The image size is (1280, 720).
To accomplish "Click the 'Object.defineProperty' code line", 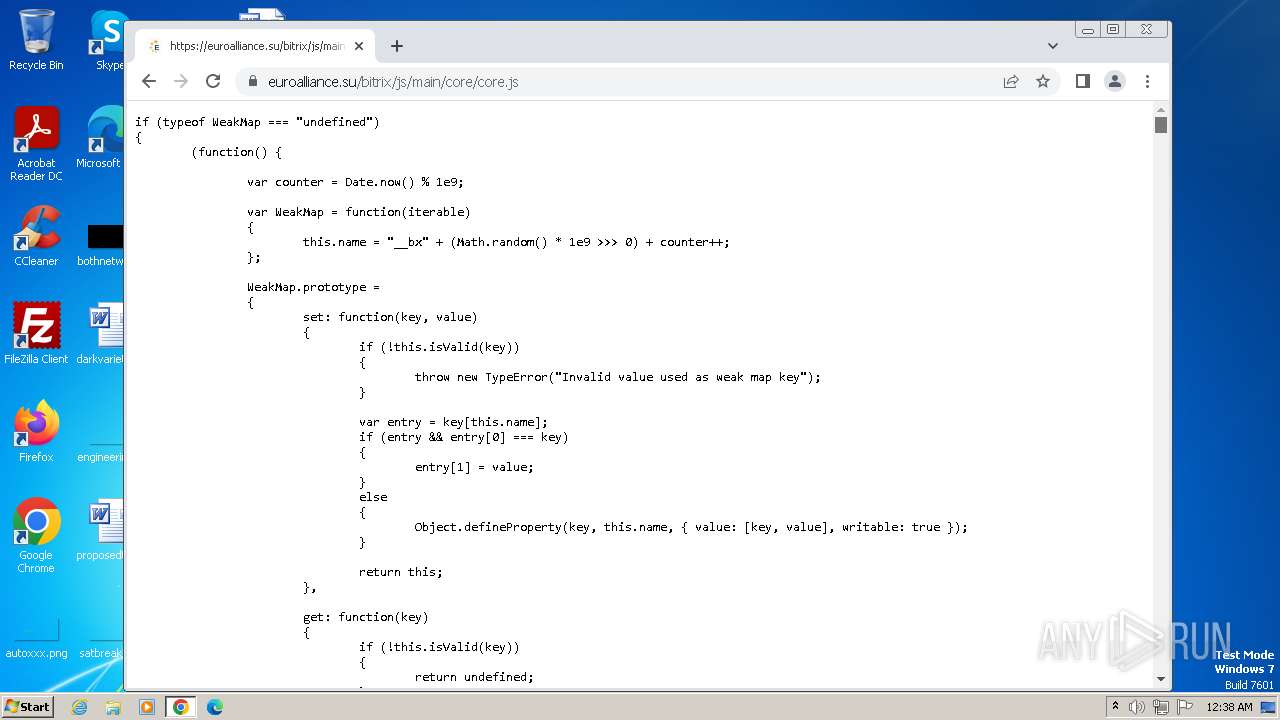I will click(691, 527).
